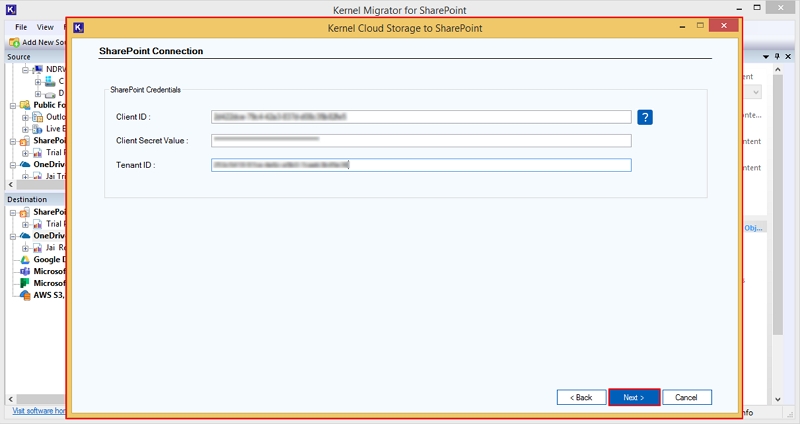
Task: Click the pin icon on the right panel
Action: pyautogui.click(x=777, y=56)
